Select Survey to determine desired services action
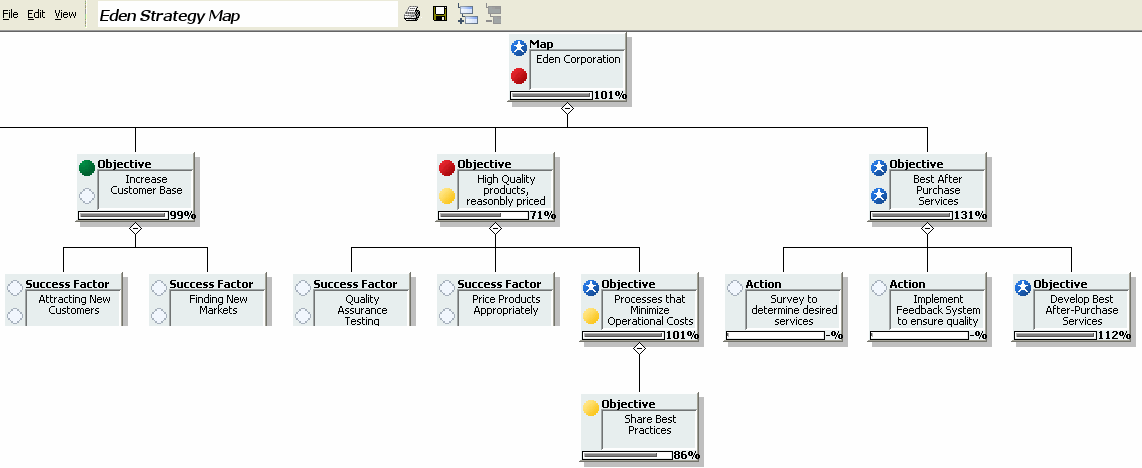This screenshot has height=468, width=1142. (x=794, y=310)
